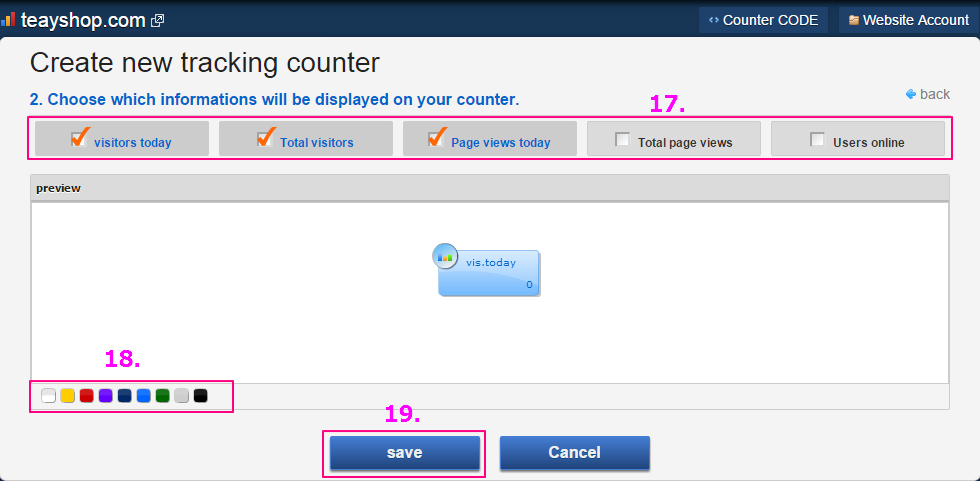Choose the red color swatch
The image size is (980, 481).
click(86, 396)
